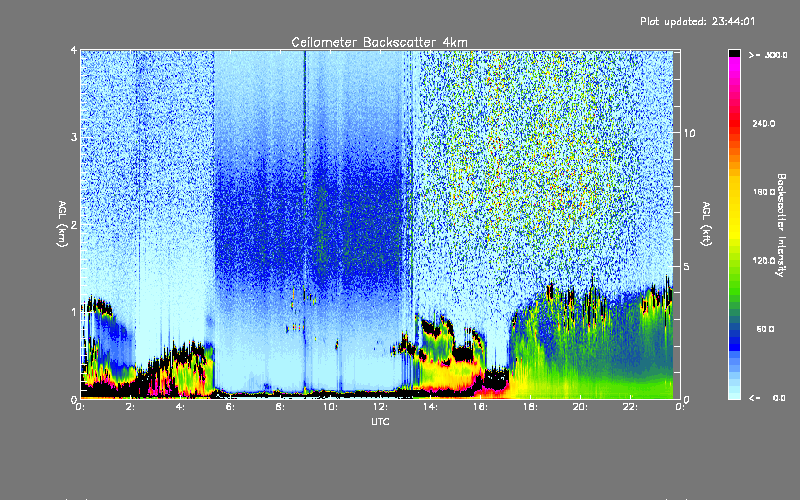800x500 pixels.
Task: Click the '22:' hour tick on UTC axis
Action: (x=630, y=407)
